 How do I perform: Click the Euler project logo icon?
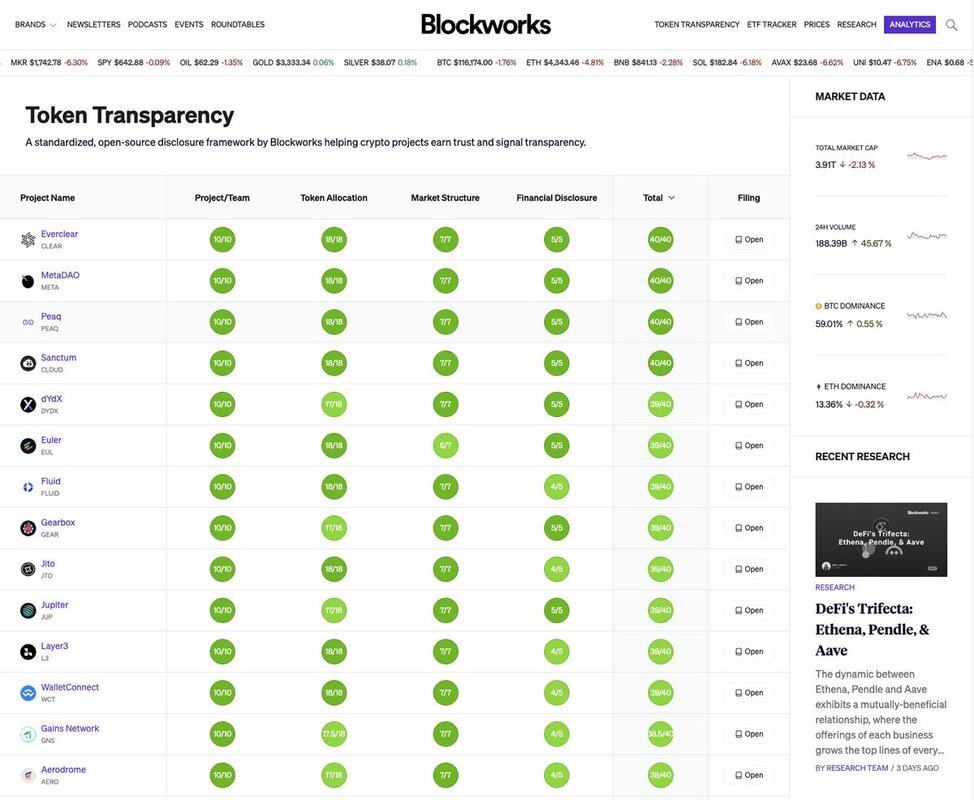28,446
